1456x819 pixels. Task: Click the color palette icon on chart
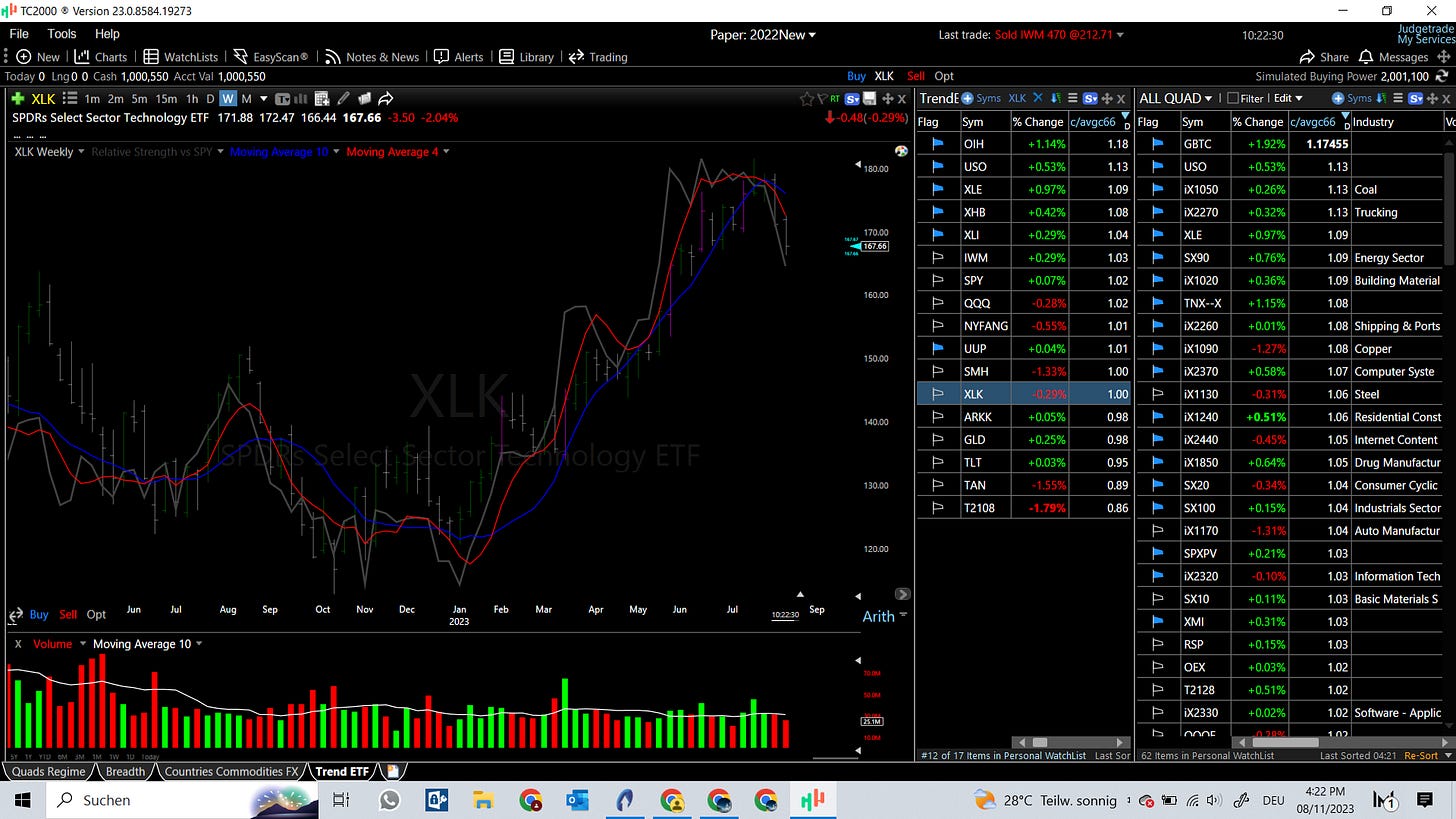point(901,151)
